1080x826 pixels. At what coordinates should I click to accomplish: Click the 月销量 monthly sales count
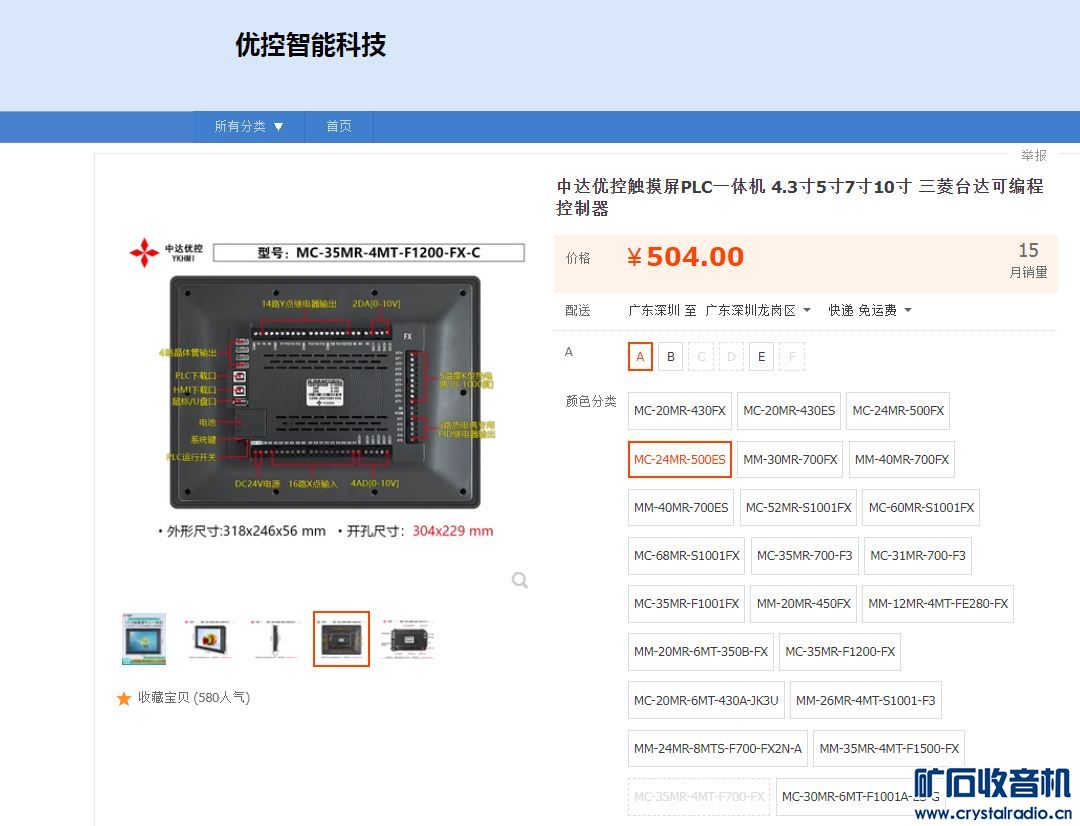tap(1028, 260)
